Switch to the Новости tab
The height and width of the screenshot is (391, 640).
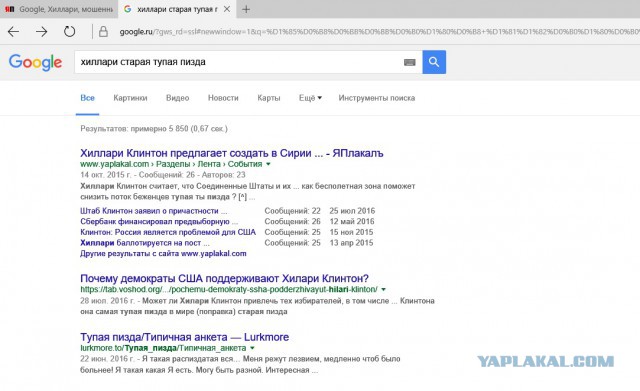tap(223, 98)
